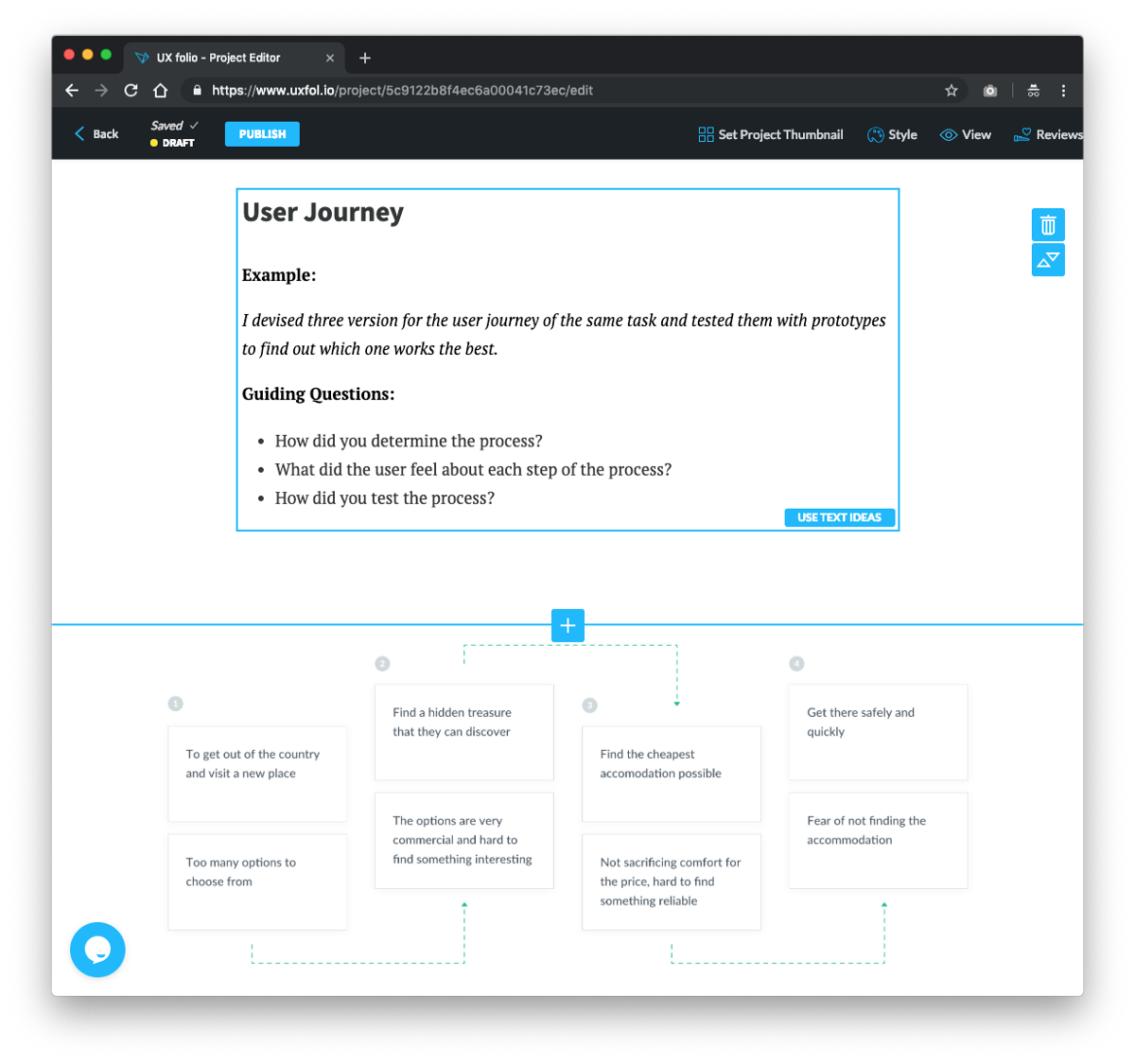1135x1064 pixels.
Task: Click 'Get there safely and quickly' card
Action: [879, 732]
